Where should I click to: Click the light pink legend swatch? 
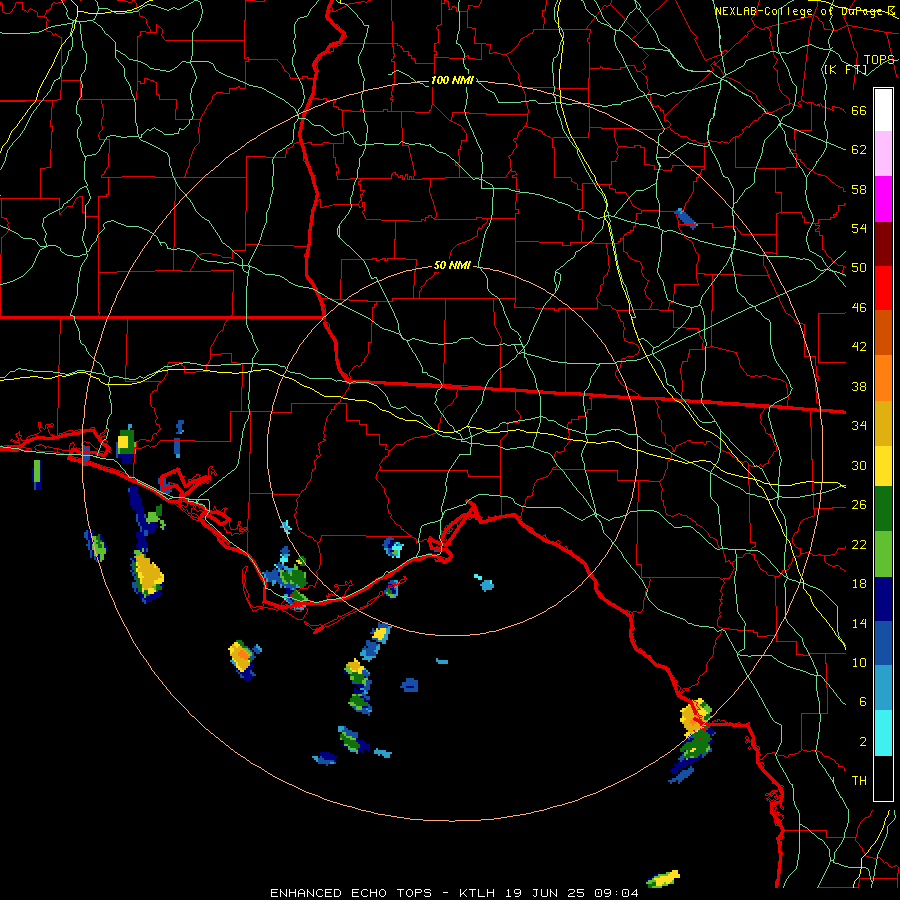(883, 154)
